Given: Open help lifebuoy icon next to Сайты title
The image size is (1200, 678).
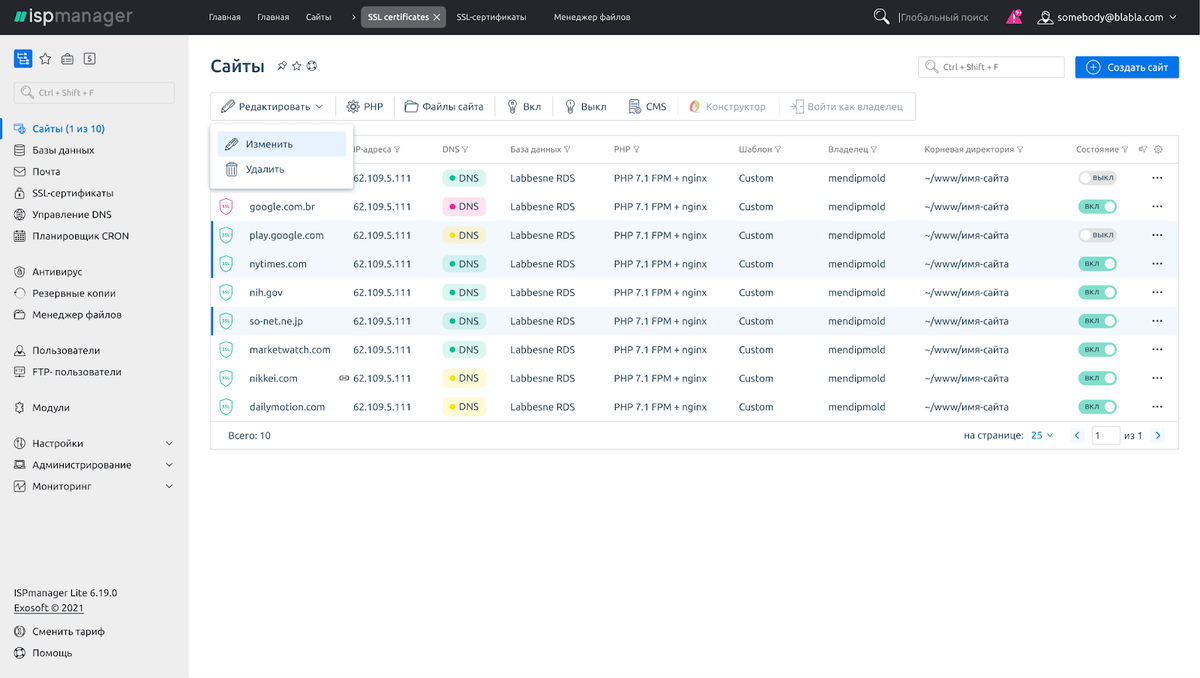Looking at the screenshot, I should tap(311, 66).
